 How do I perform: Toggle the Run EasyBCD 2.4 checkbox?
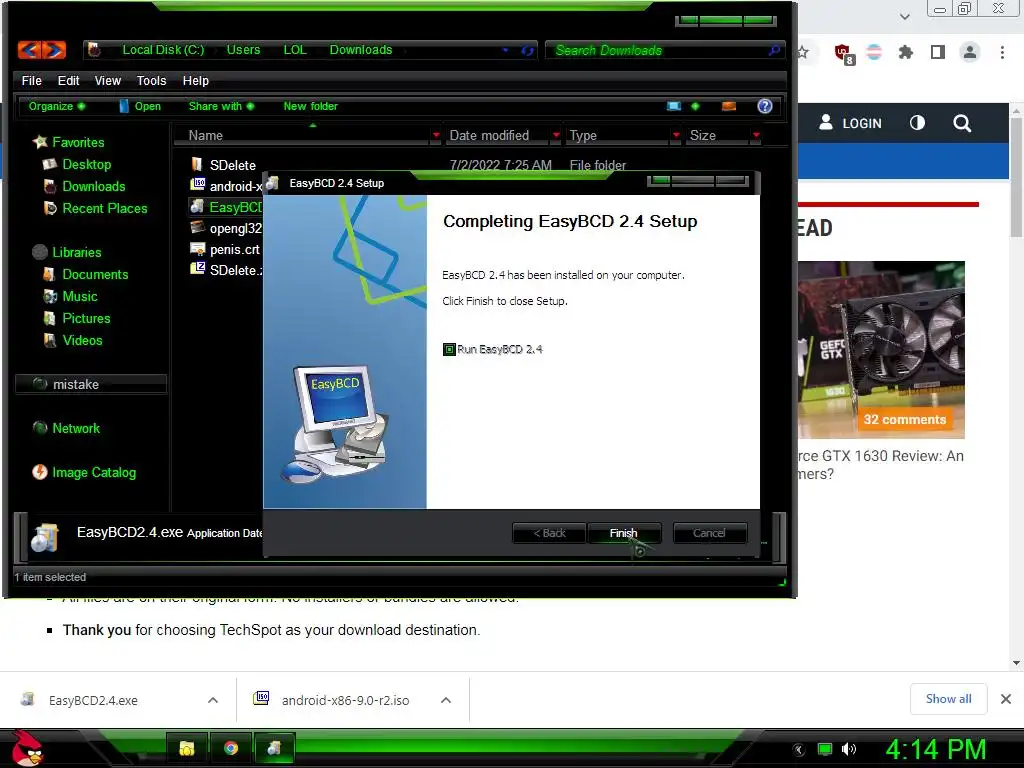(449, 349)
